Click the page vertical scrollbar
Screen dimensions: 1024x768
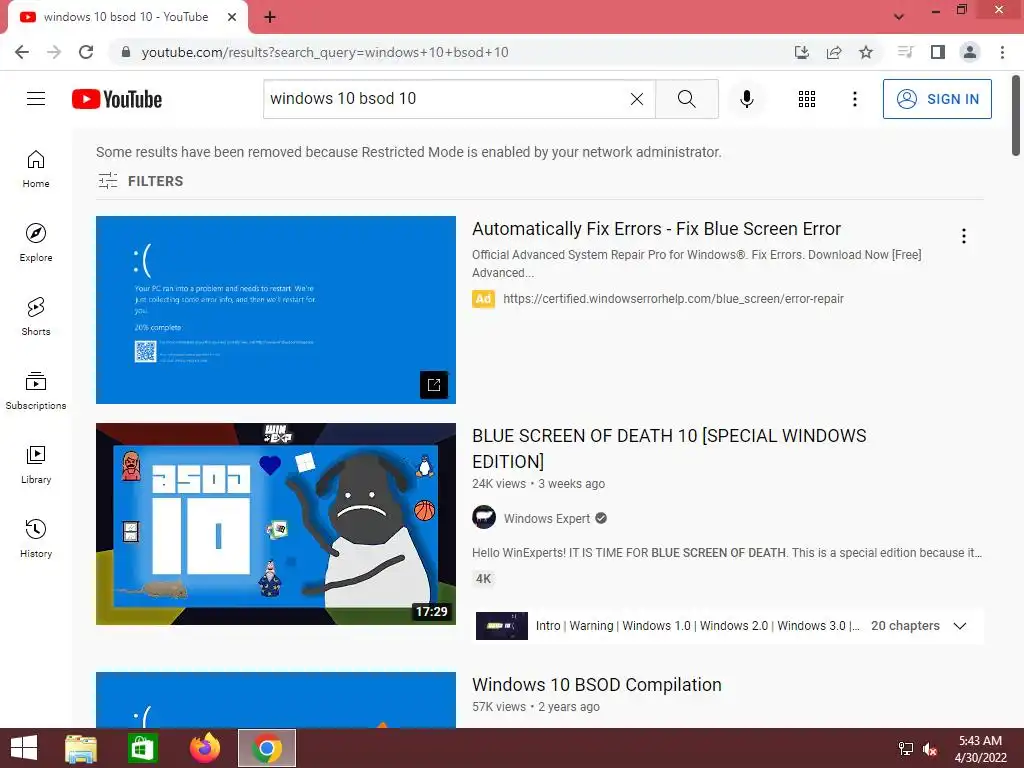[1016, 116]
